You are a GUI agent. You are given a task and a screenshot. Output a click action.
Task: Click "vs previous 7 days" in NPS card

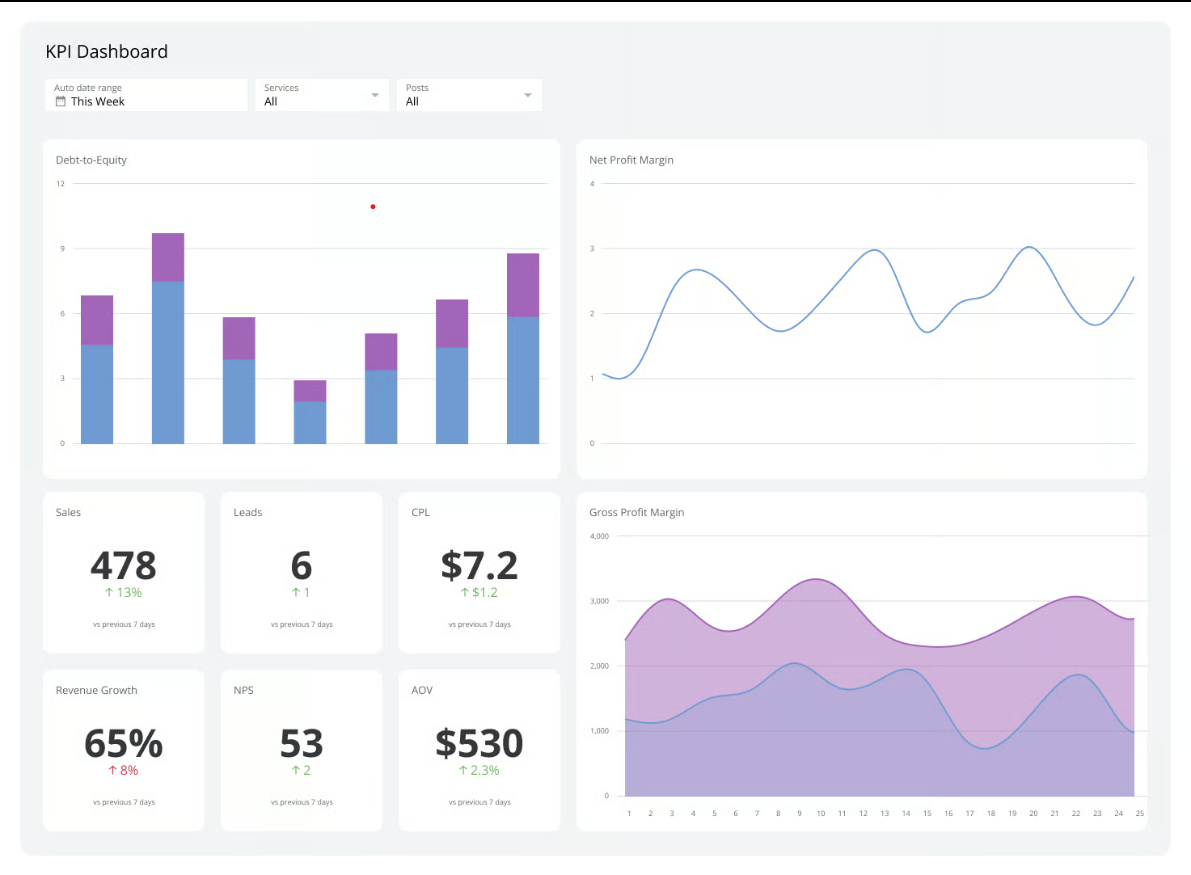click(x=301, y=802)
